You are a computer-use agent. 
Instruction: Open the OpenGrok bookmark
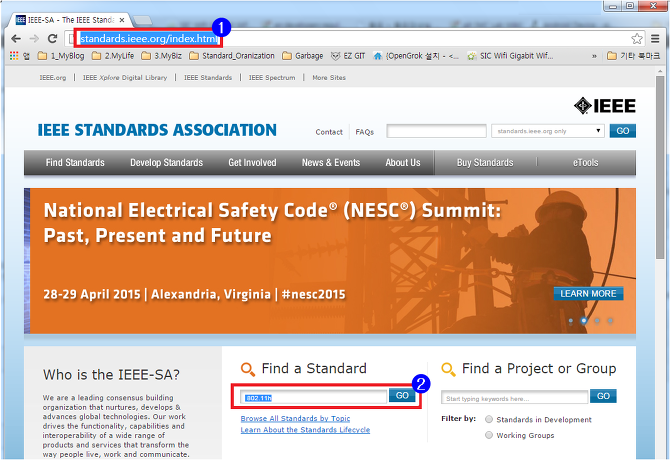coord(416,56)
